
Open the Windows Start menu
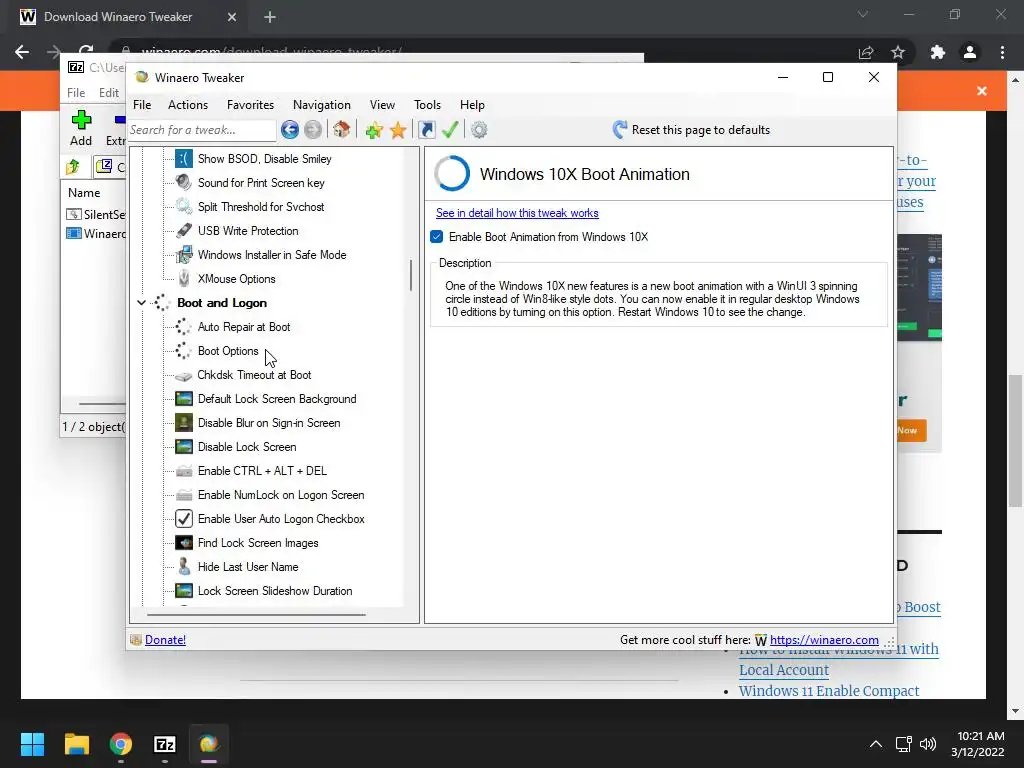[32, 744]
